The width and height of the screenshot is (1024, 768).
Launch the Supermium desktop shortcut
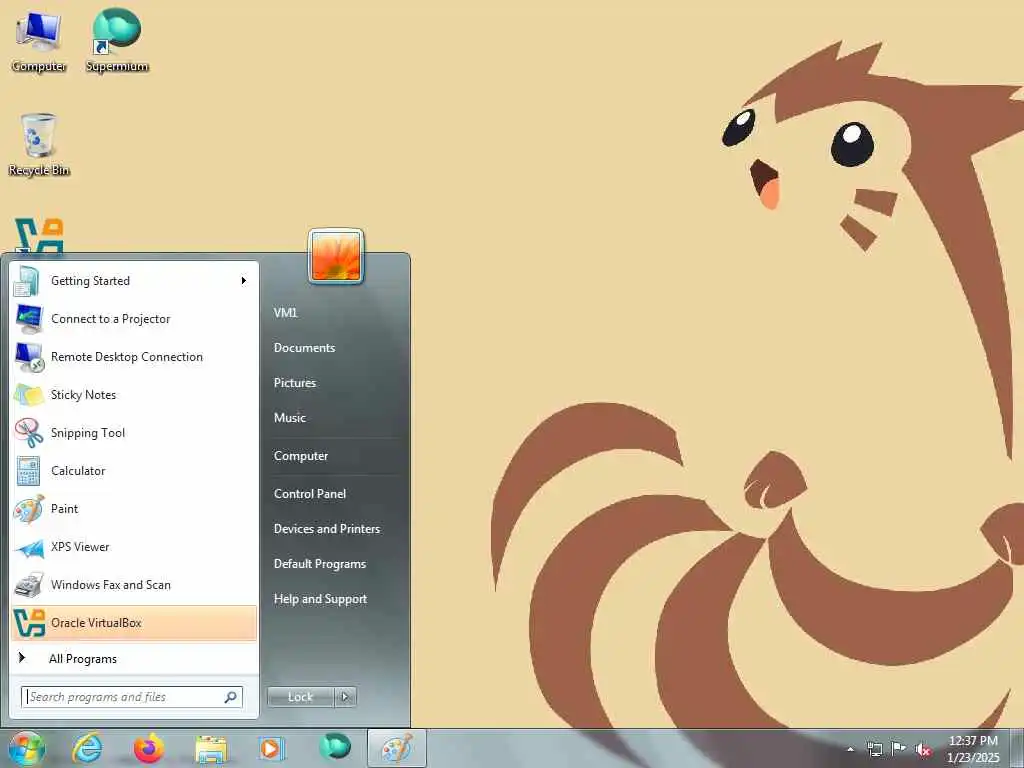tap(117, 40)
